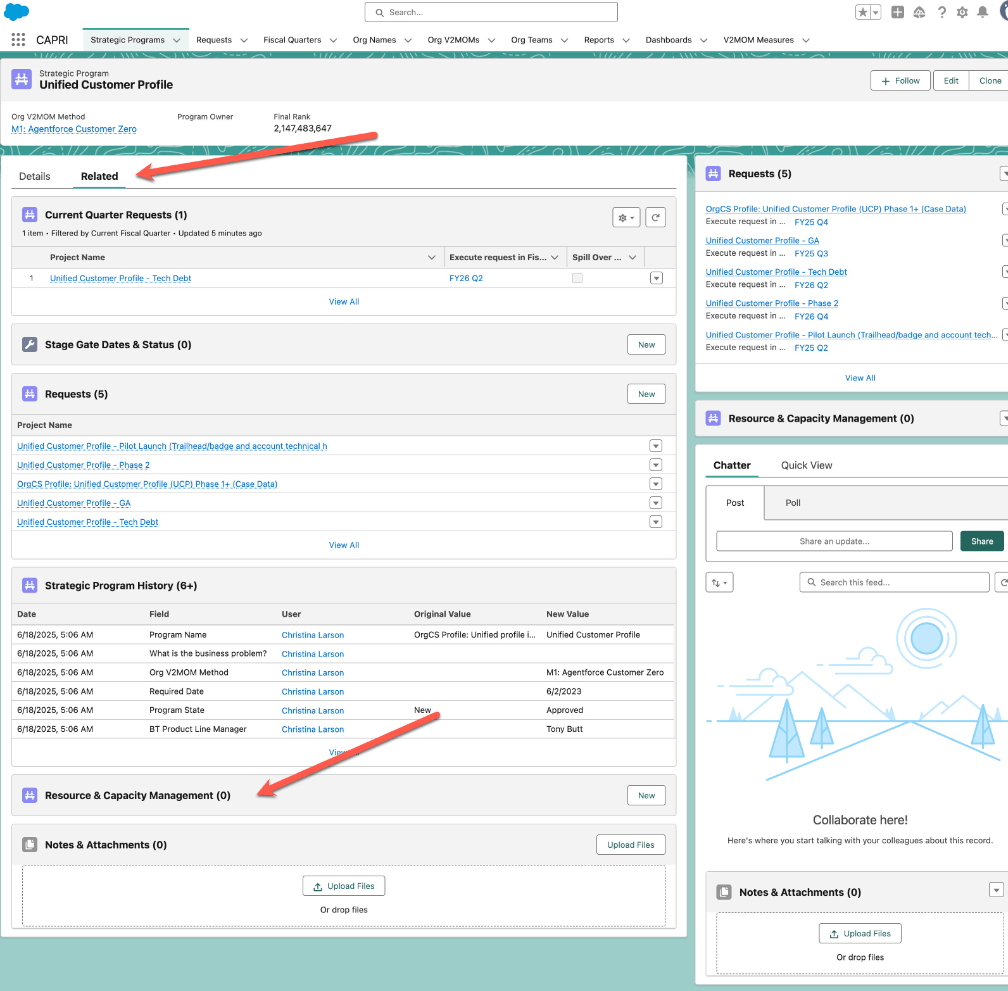The image size is (1008, 991).
Task: Click the Share an update field
Action: (834, 541)
